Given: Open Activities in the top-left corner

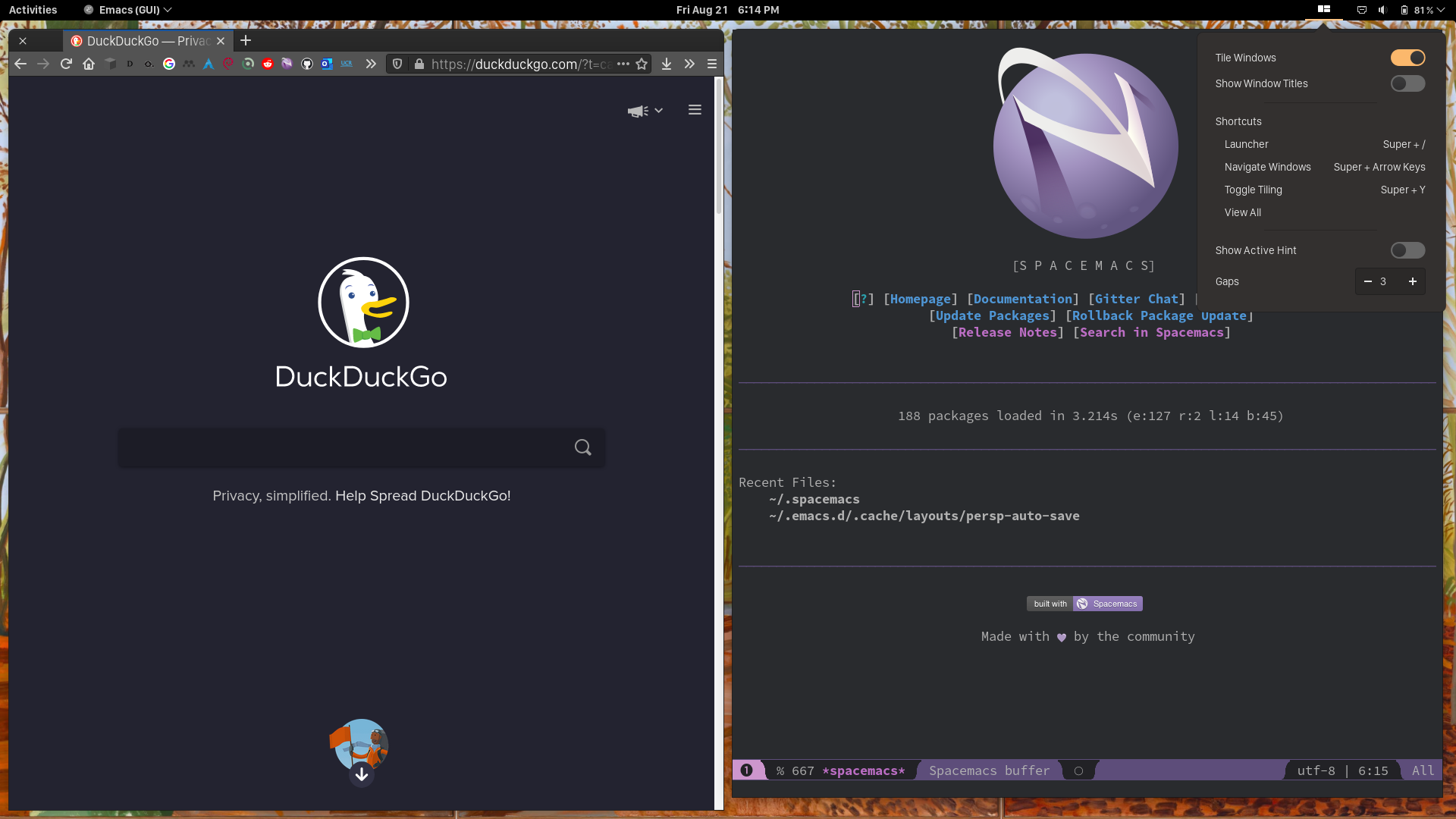Looking at the screenshot, I should 33,10.
